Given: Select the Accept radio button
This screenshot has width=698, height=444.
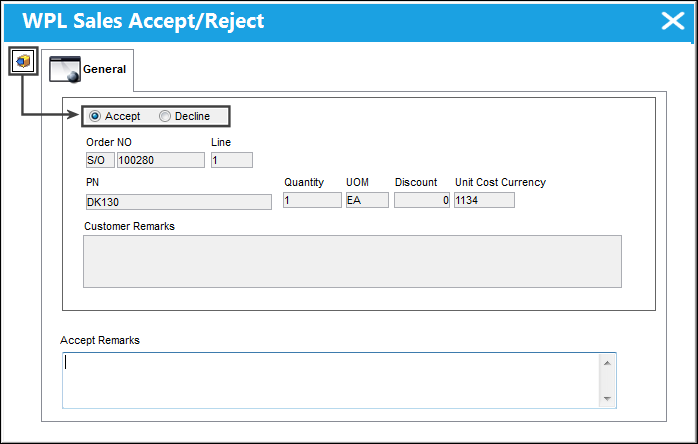Looking at the screenshot, I should pos(95,116).
